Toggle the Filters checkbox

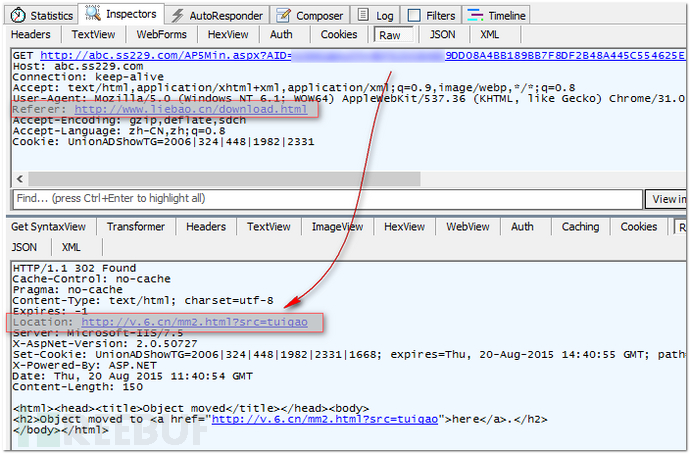point(414,15)
